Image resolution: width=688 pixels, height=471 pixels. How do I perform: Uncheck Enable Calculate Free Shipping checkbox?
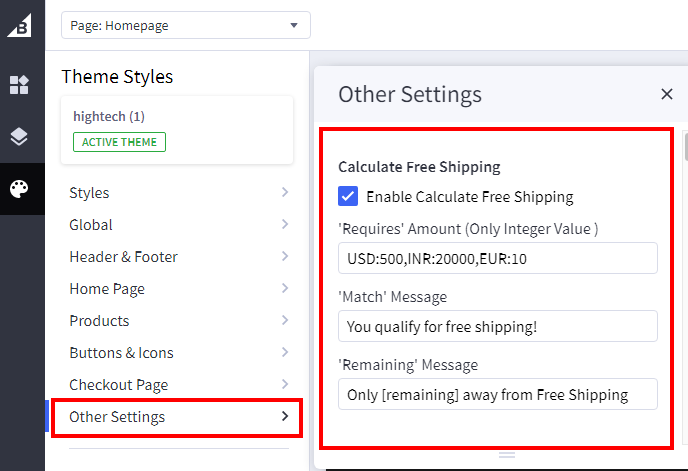348,196
